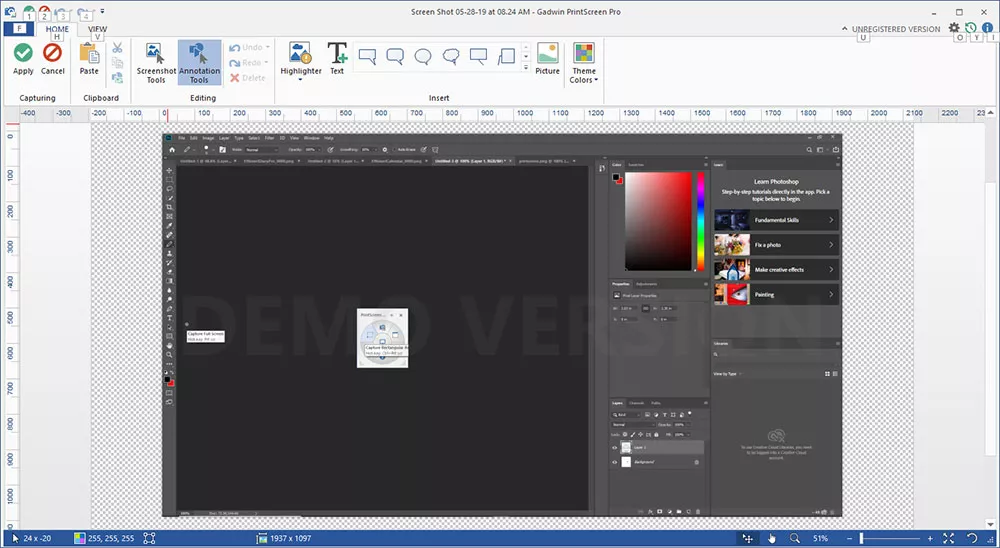Click the fit-to-window arrows icon
Image resolution: width=1000 pixels, height=548 pixels.
(x=949, y=538)
